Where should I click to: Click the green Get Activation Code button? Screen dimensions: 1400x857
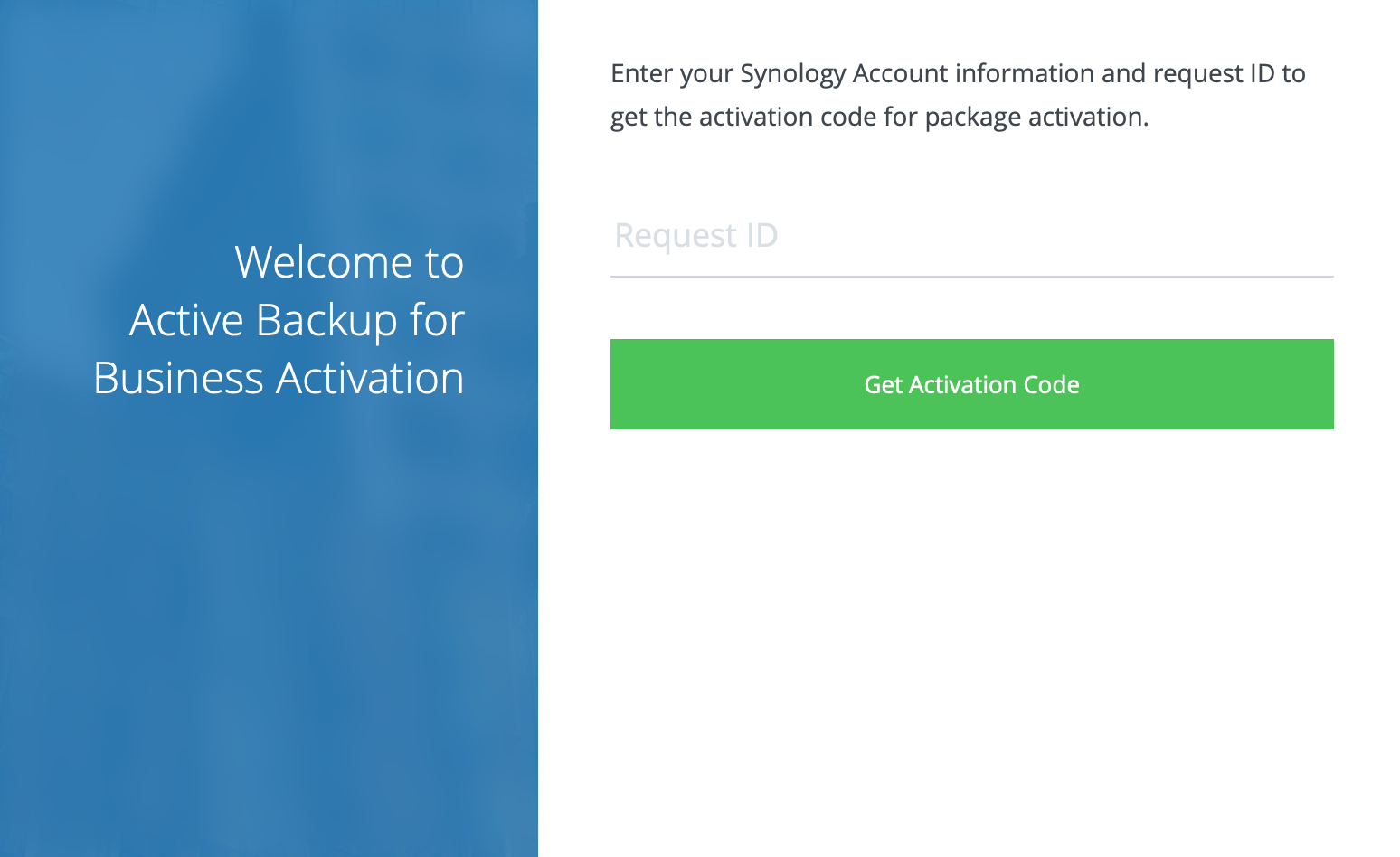tap(971, 384)
